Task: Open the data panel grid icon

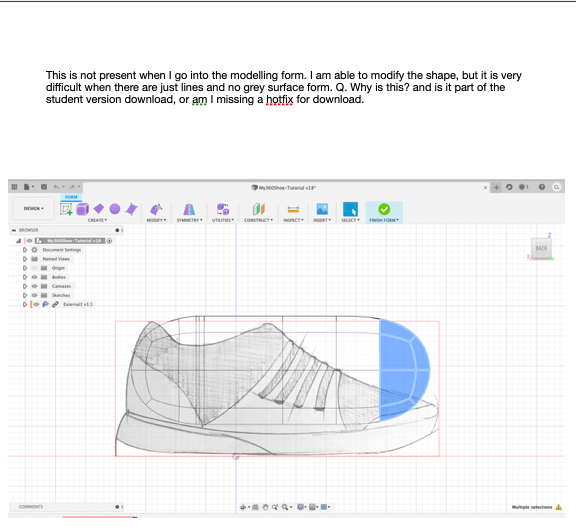Action: tap(14, 187)
